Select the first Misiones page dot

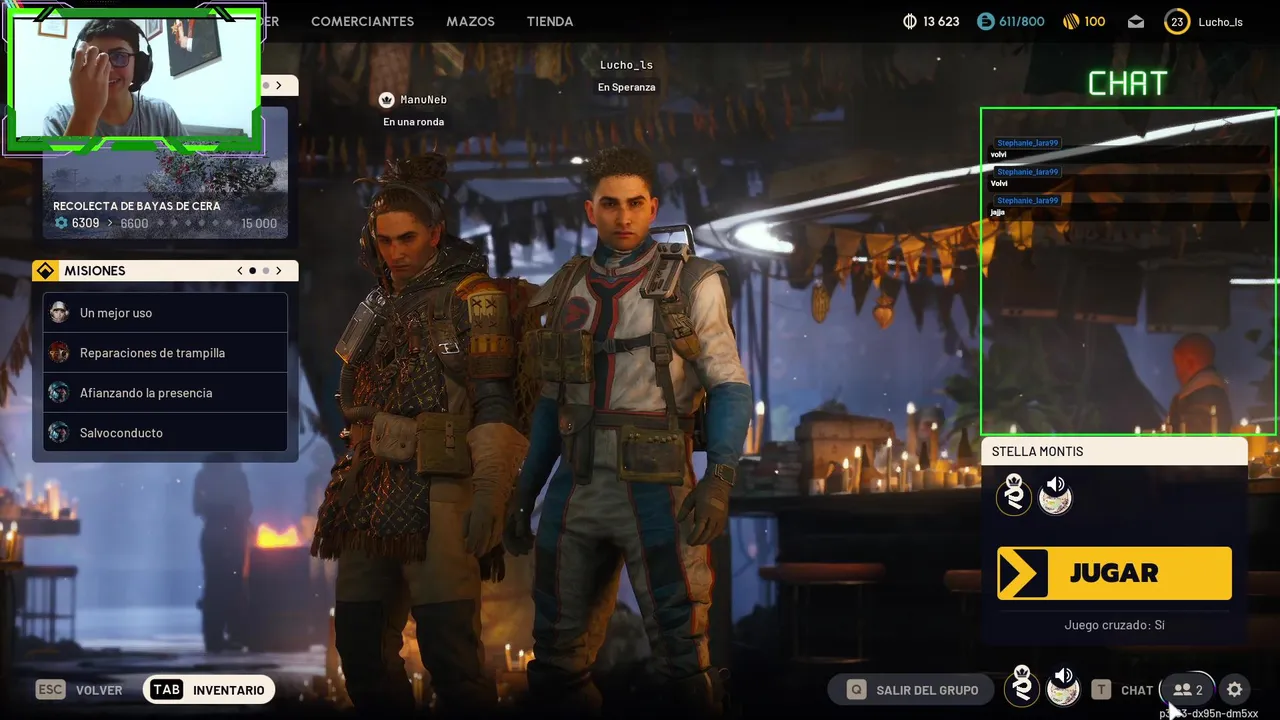(x=253, y=271)
